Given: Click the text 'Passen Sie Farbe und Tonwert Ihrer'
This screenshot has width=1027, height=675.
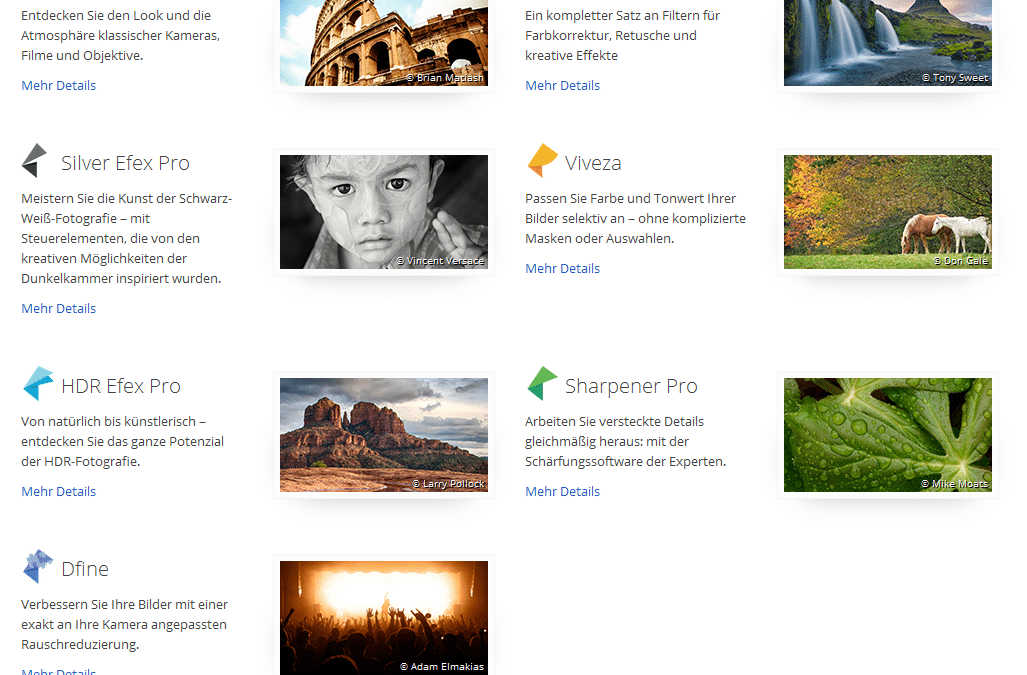Looking at the screenshot, I should coord(630,198).
